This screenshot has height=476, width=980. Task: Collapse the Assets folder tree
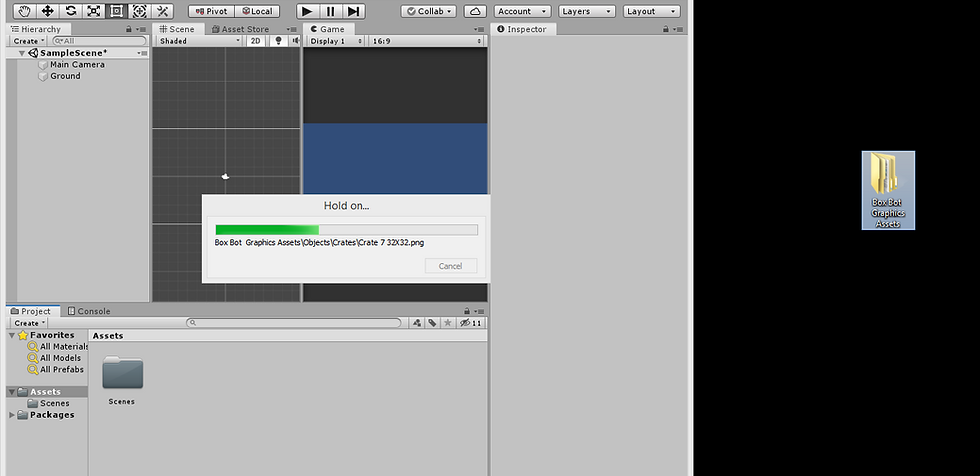pos(12,392)
